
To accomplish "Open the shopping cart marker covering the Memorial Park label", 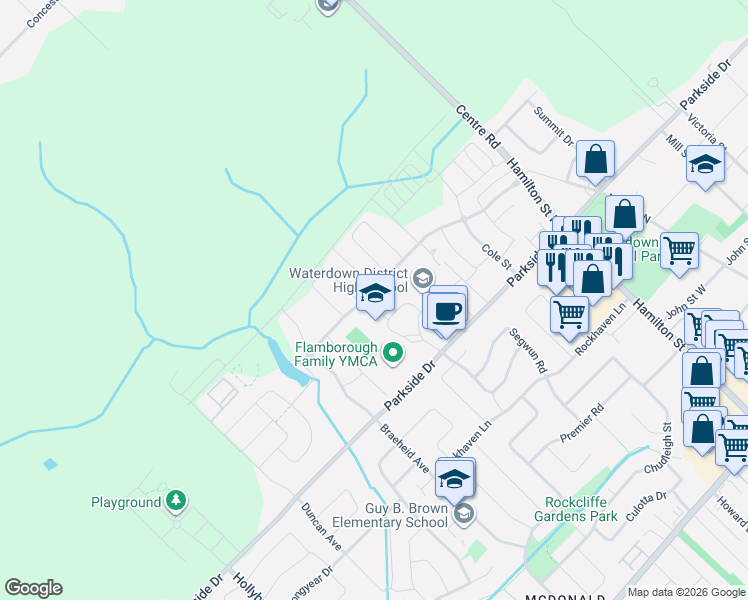I will pyautogui.click(x=679, y=252).
